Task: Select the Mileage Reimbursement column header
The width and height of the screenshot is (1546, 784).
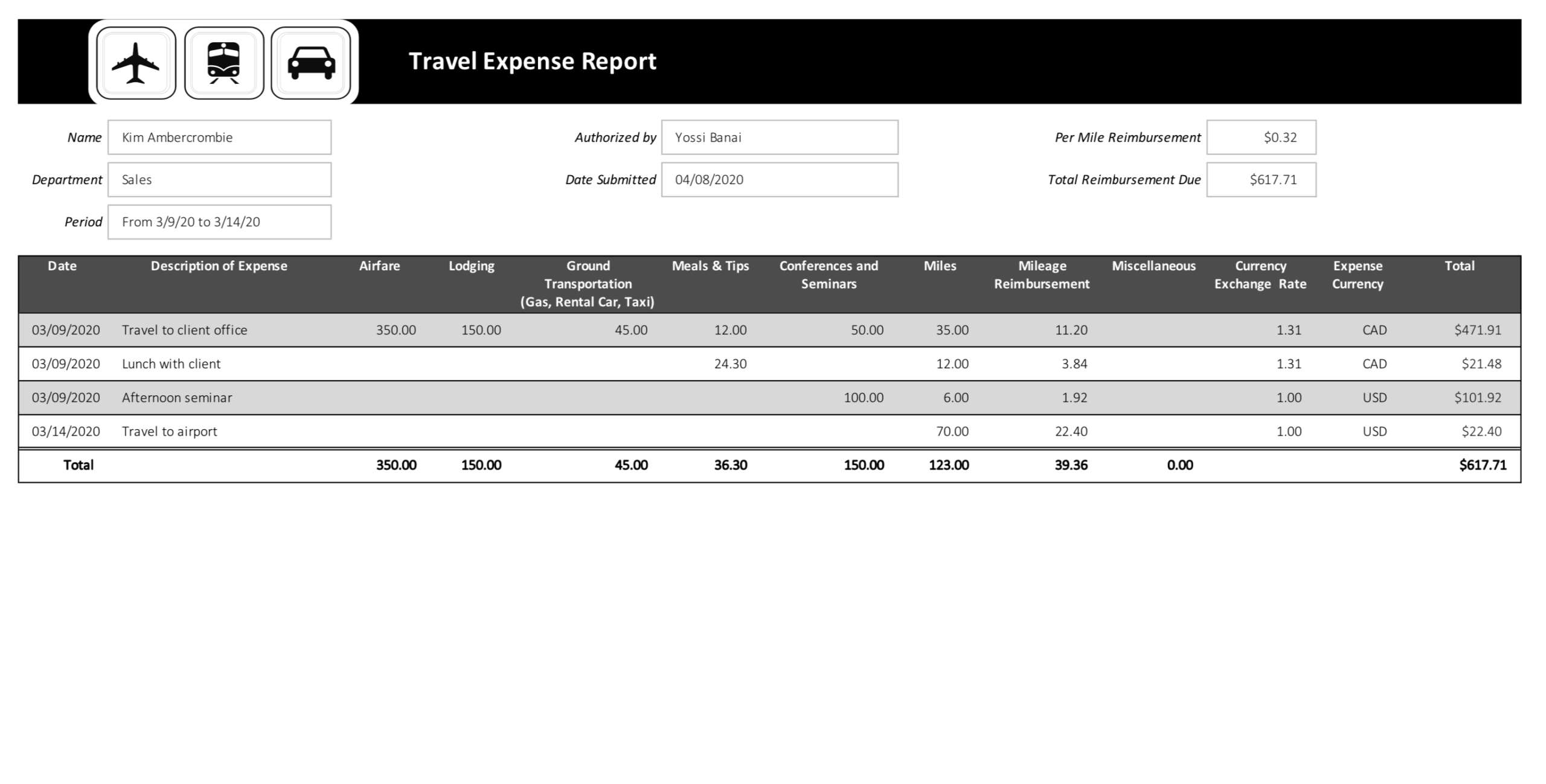Action: 1042,275
